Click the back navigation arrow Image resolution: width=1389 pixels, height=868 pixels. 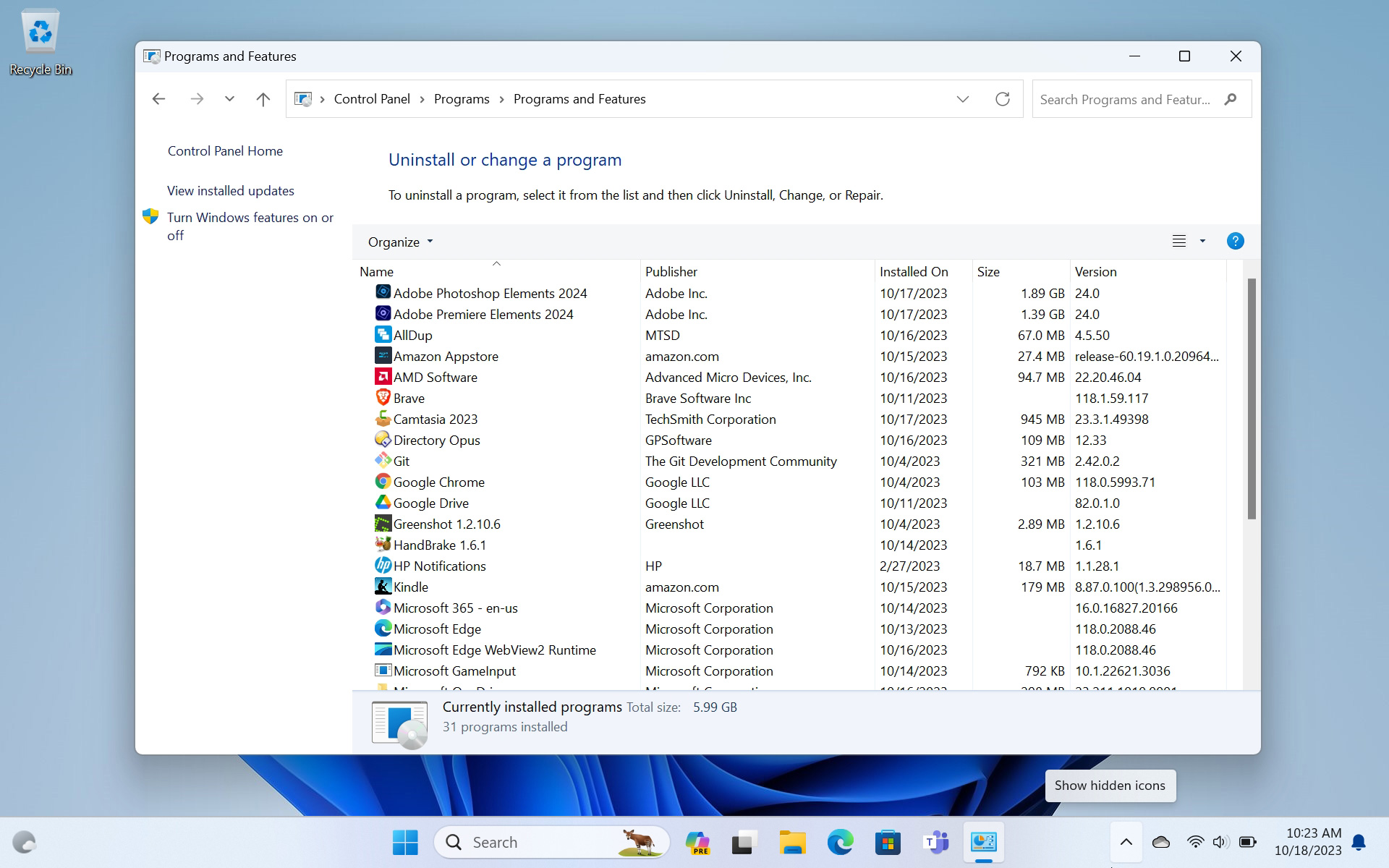click(159, 99)
